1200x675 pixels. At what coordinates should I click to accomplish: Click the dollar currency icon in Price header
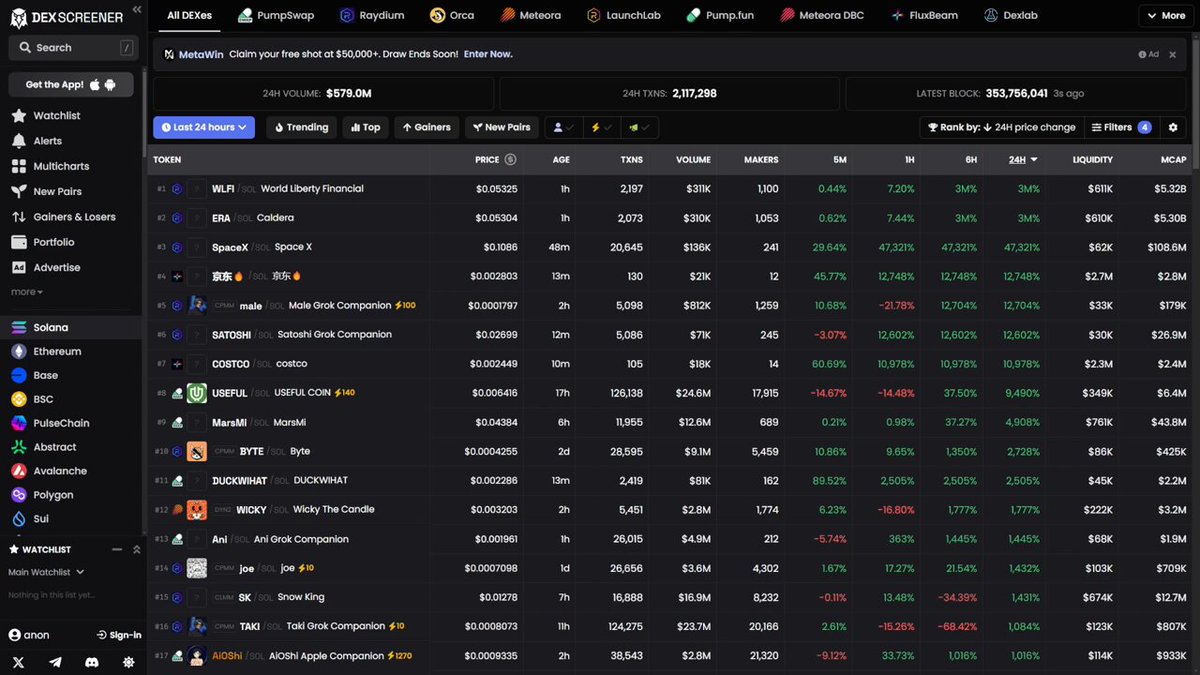(510, 160)
